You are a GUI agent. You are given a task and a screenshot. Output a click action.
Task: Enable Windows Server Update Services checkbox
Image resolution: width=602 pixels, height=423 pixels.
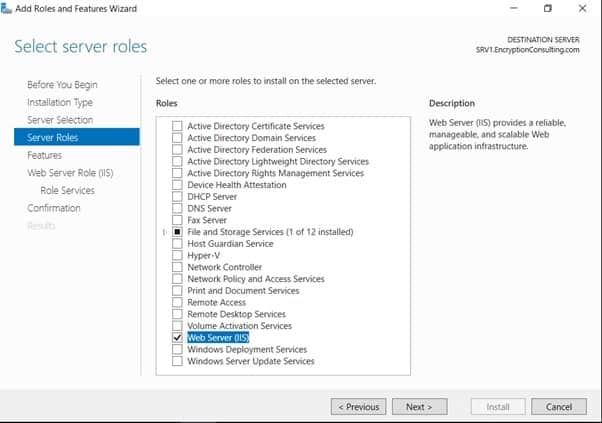click(178, 361)
